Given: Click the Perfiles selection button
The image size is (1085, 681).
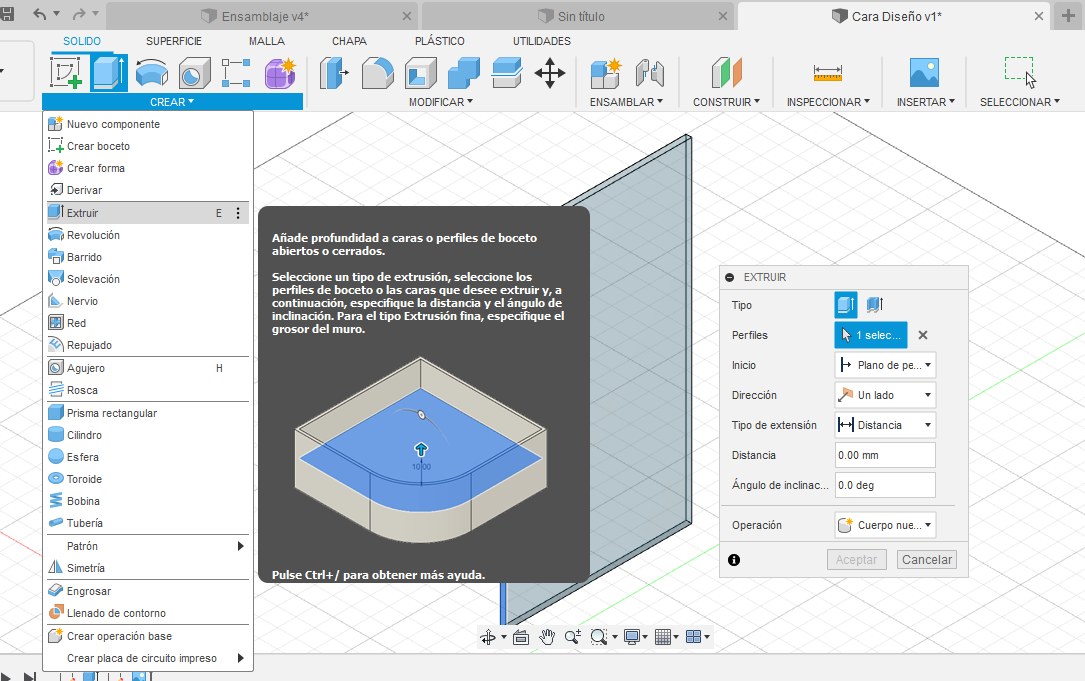Looking at the screenshot, I should pos(870,335).
